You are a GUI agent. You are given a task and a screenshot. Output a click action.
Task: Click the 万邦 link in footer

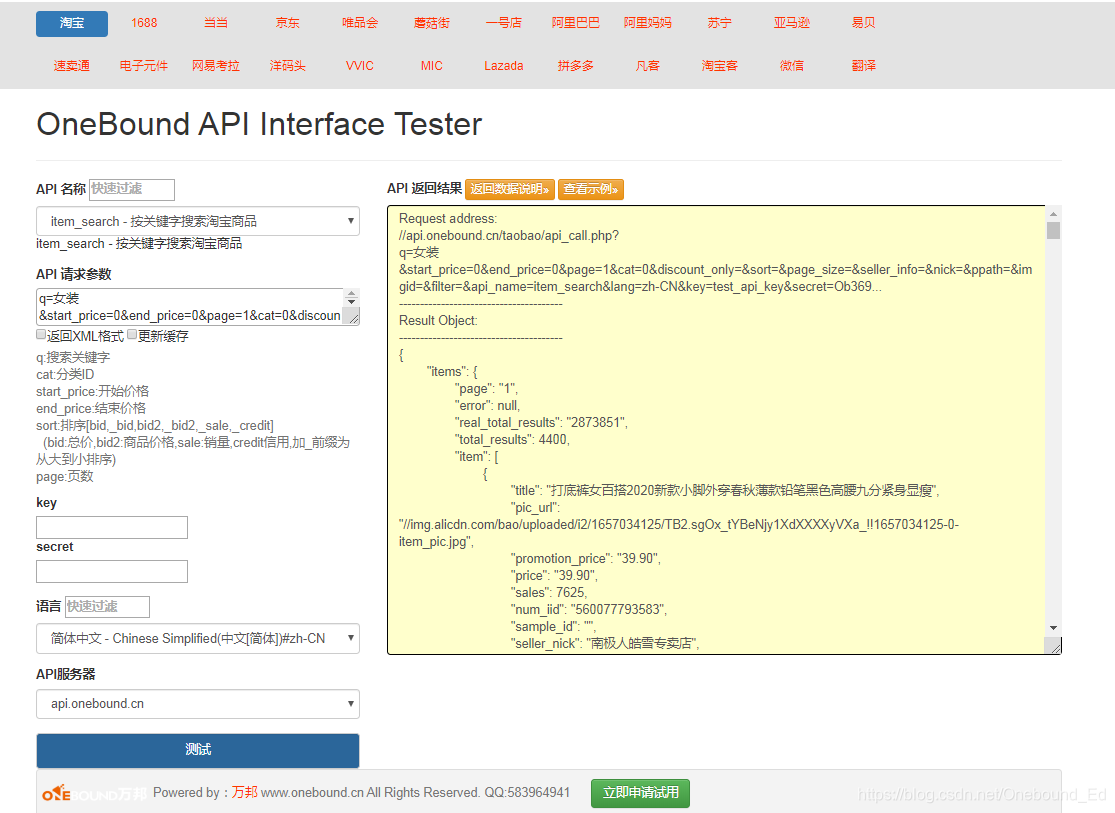point(245,792)
